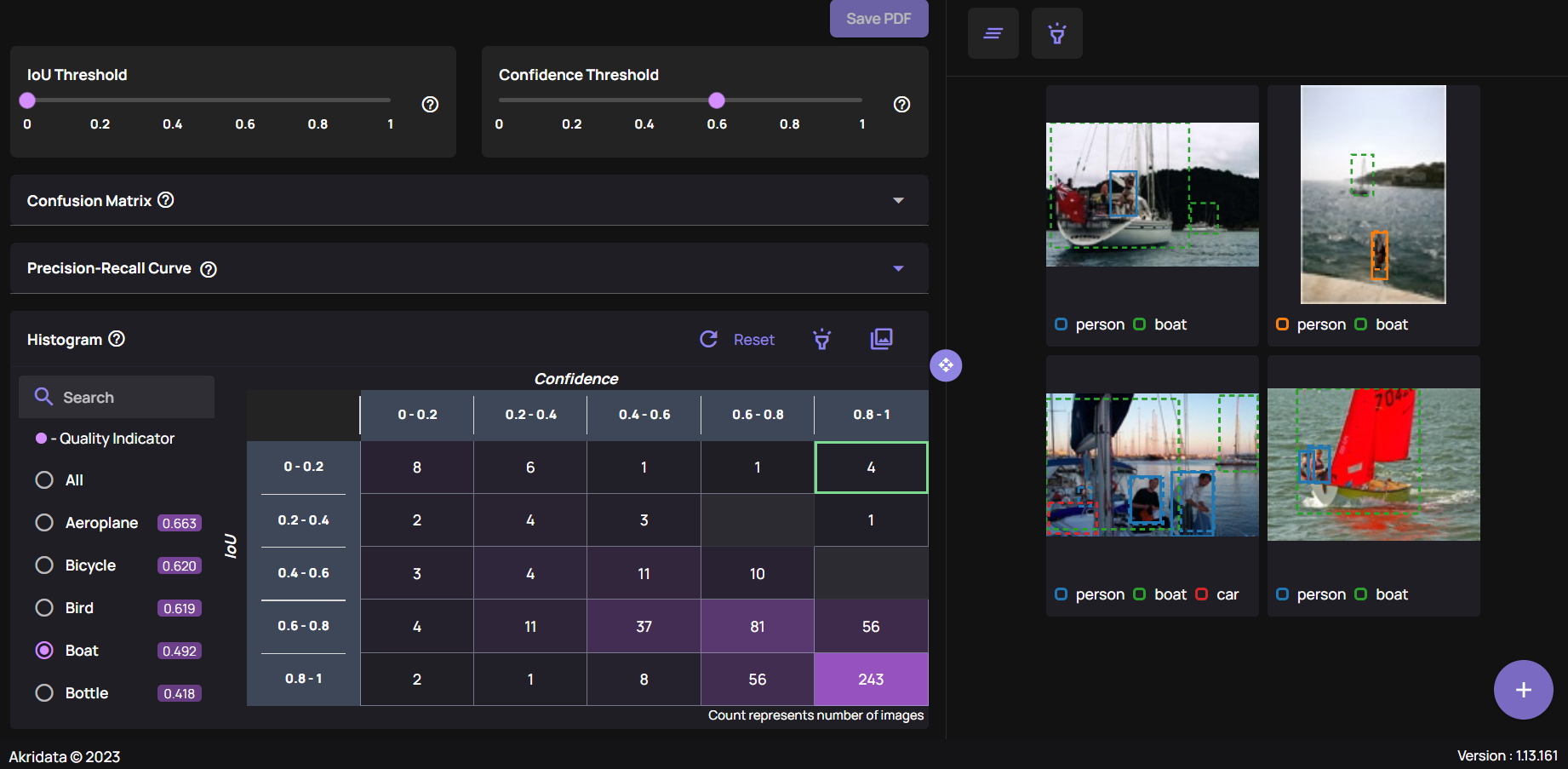Select histogram cell with count 243
The height and width of the screenshot is (769, 1568).
pyautogui.click(x=870, y=680)
